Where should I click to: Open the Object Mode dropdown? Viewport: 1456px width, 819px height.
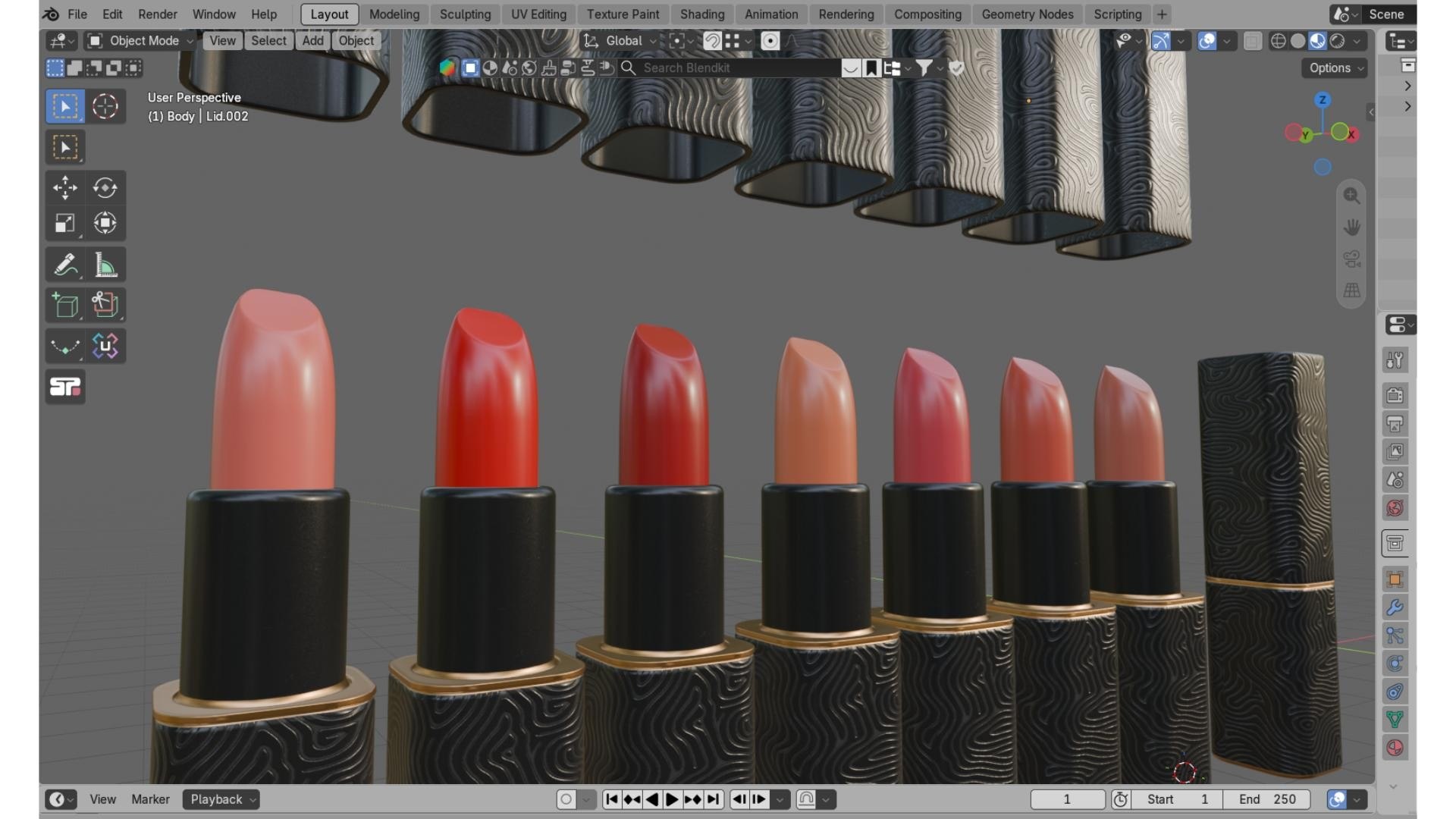click(140, 41)
